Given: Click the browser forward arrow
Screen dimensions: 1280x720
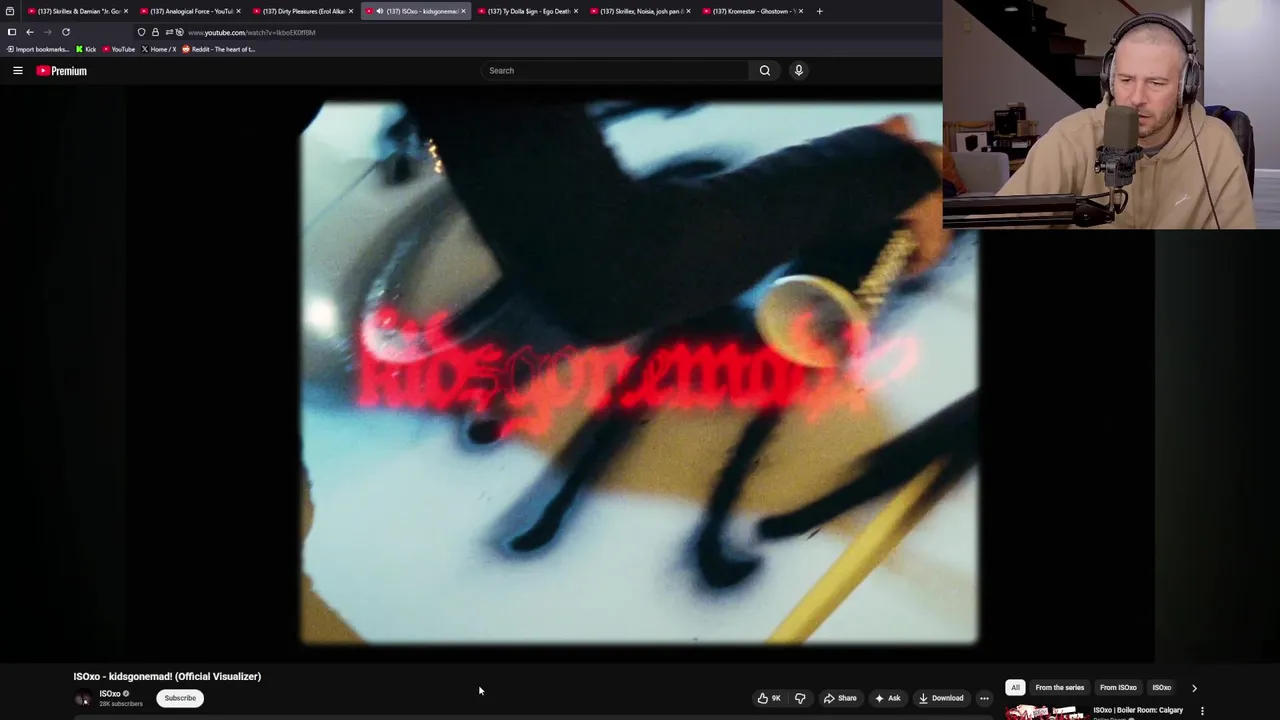Looking at the screenshot, I should click(x=47, y=32).
